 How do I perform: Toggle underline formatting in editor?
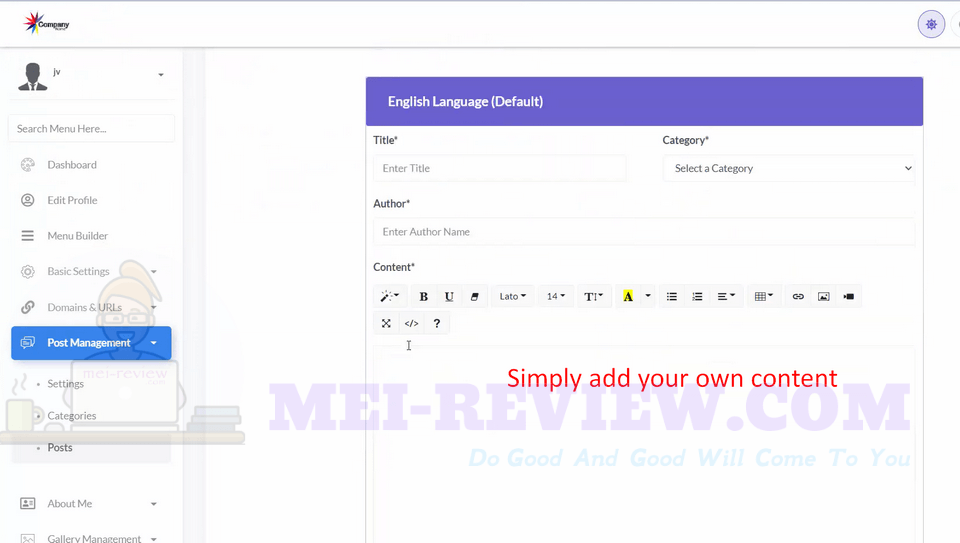tap(449, 296)
